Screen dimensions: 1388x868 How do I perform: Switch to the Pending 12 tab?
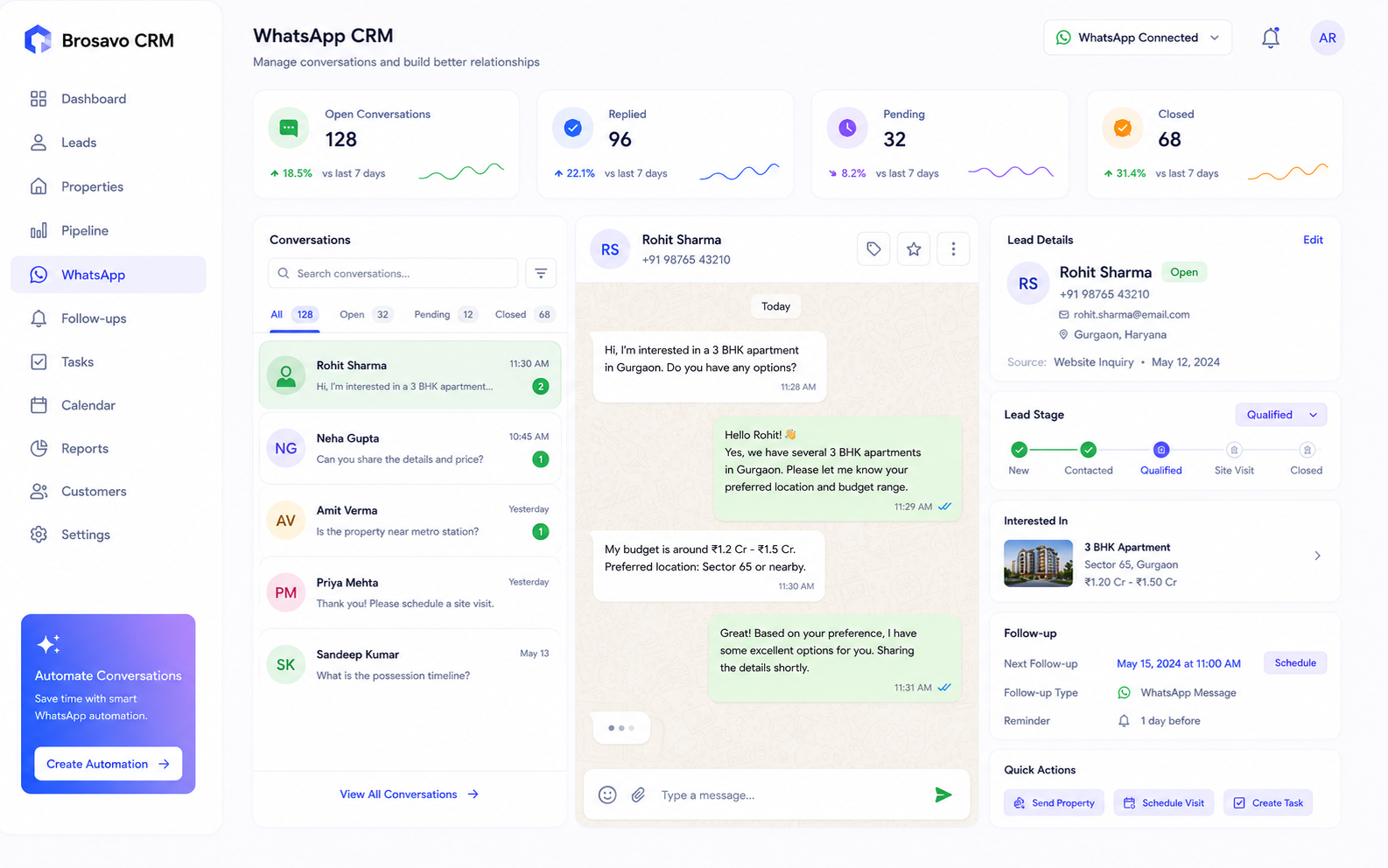point(446,314)
